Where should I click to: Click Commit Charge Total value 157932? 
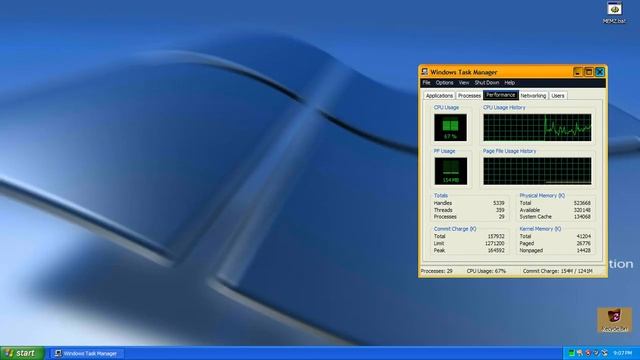point(496,236)
